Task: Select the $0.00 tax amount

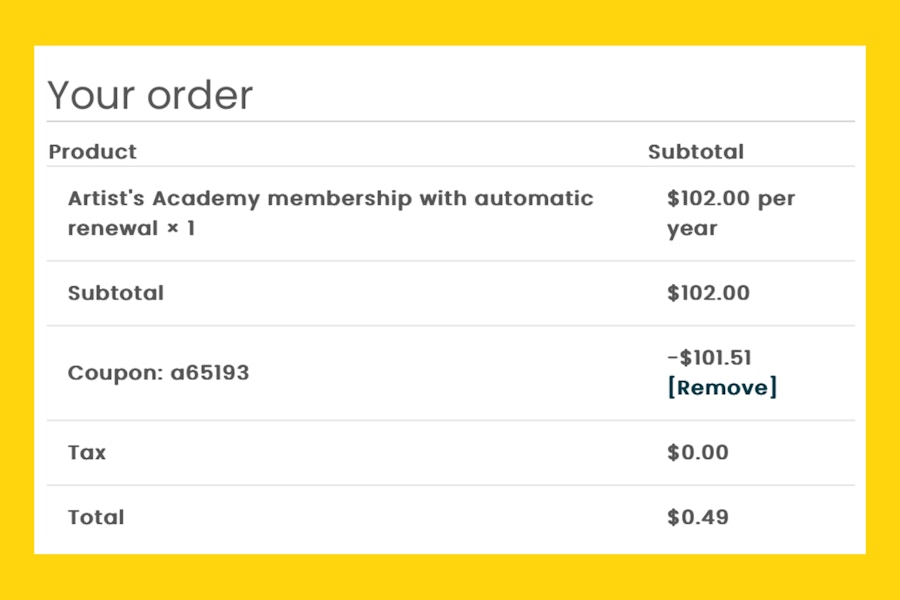Action: click(x=698, y=452)
